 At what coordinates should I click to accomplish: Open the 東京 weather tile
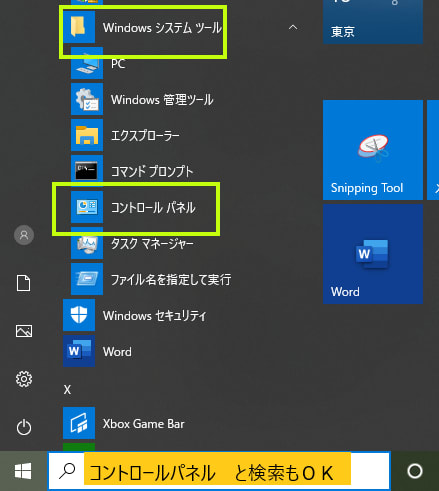373,22
